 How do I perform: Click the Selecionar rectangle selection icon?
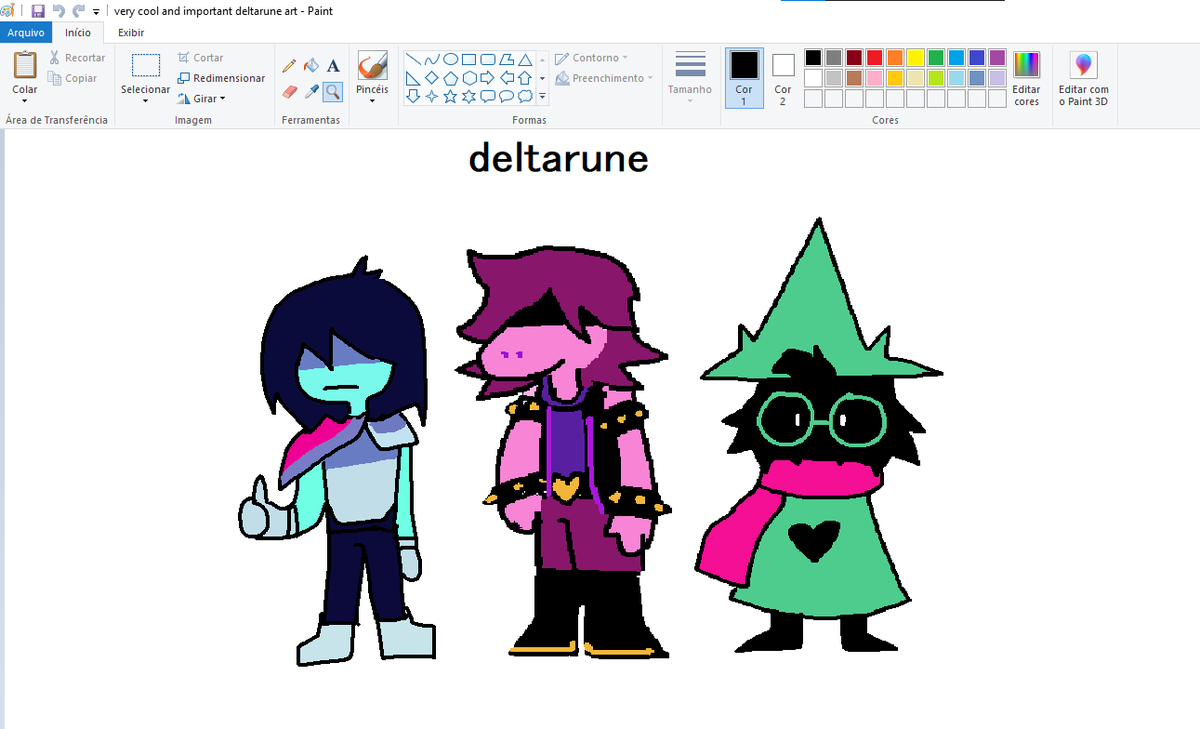pyautogui.click(x=146, y=66)
